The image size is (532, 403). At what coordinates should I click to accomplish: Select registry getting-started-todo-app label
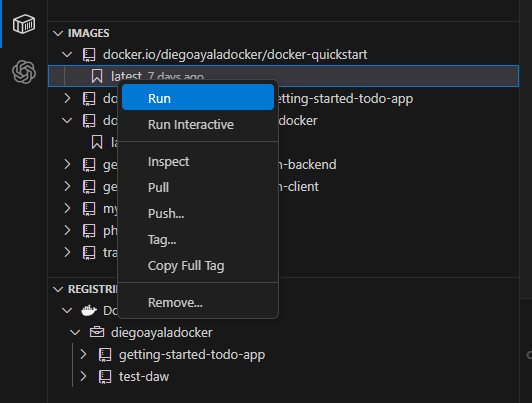click(x=192, y=355)
